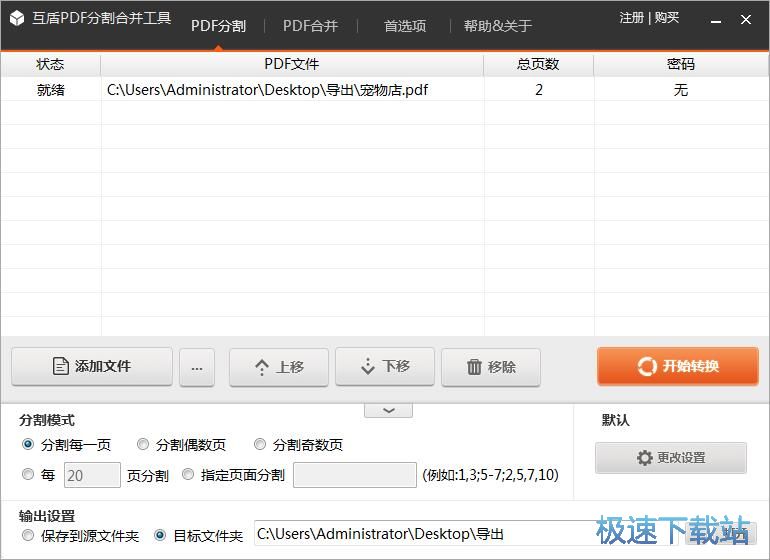Click the 下移 move down button
This screenshot has width=770, height=560.
385,366
